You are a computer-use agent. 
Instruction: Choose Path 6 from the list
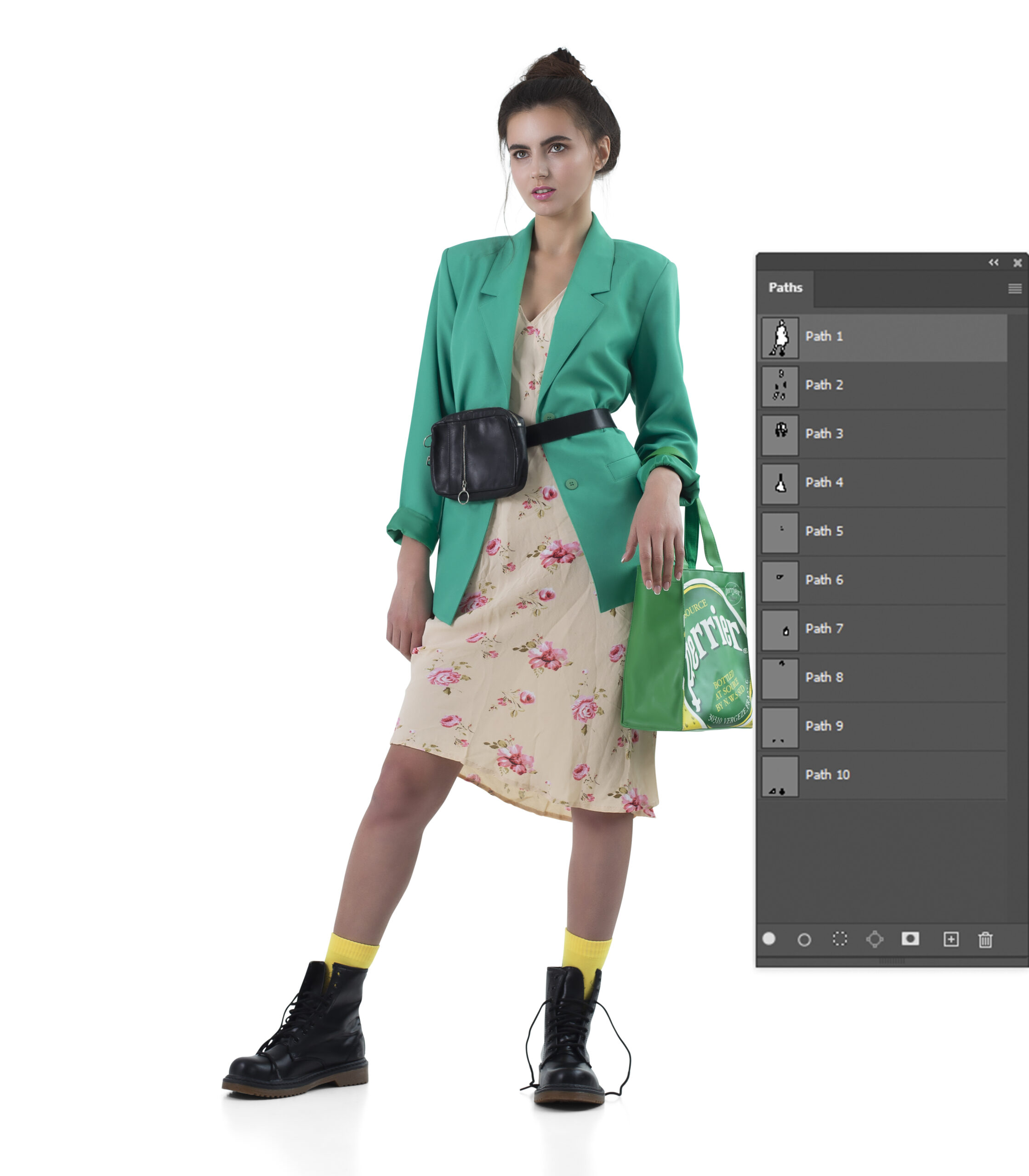click(x=824, y=580)
